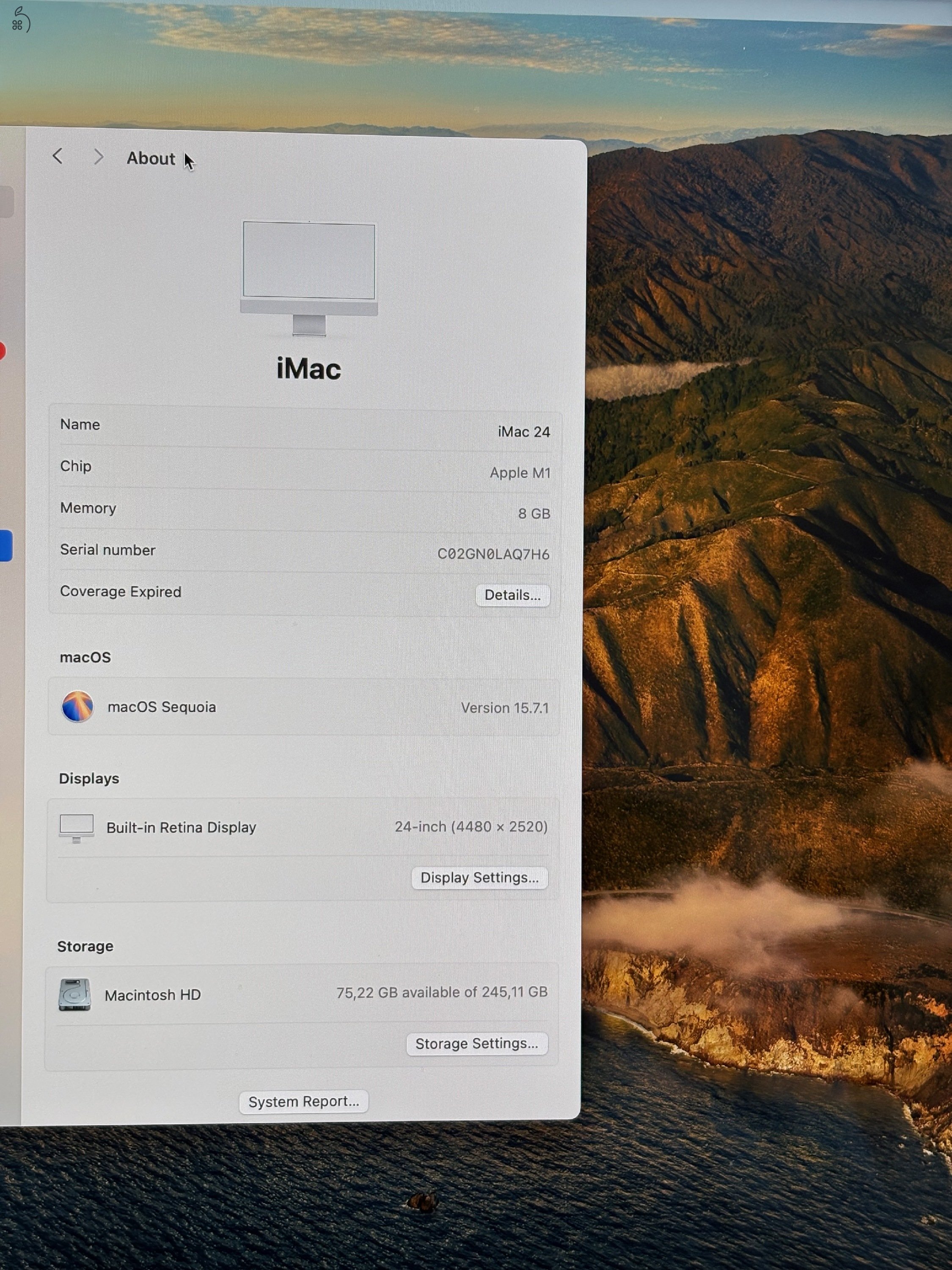The width and height of the screenshot is (952, 1270).
Task: Open Storage Settings
Action: [477, 1044]
